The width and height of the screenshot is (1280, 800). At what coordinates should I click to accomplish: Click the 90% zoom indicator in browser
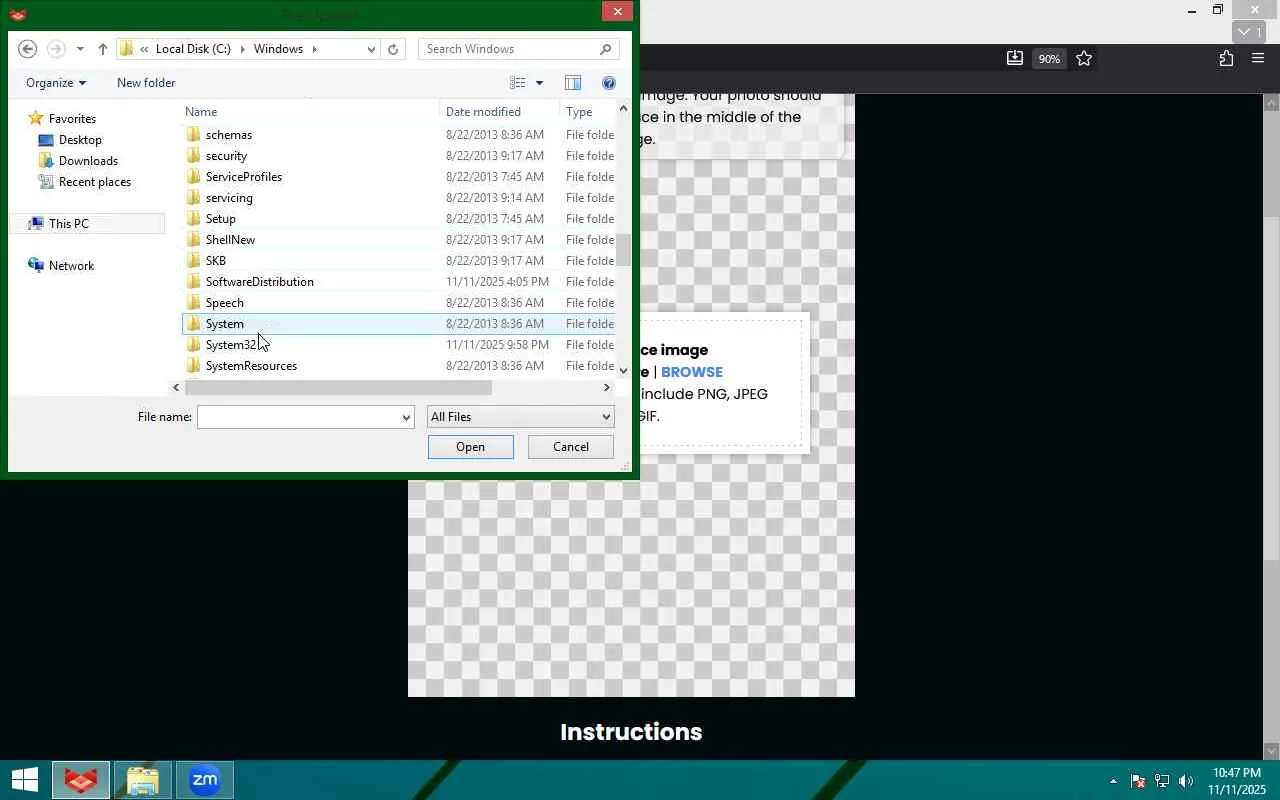point(1048,59)
